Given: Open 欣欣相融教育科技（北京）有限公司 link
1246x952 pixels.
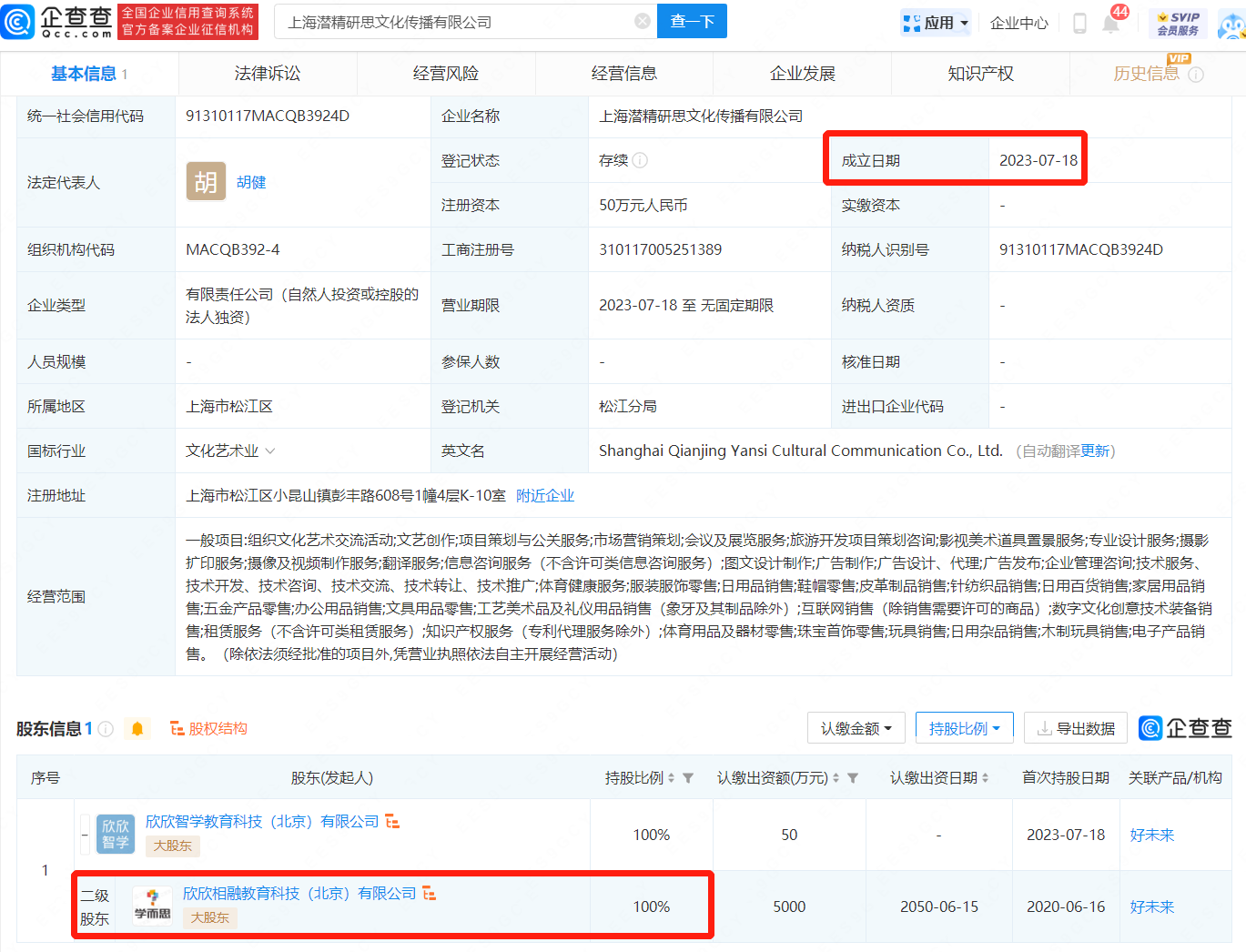Looking at the screenshot, I should point(299,894).
